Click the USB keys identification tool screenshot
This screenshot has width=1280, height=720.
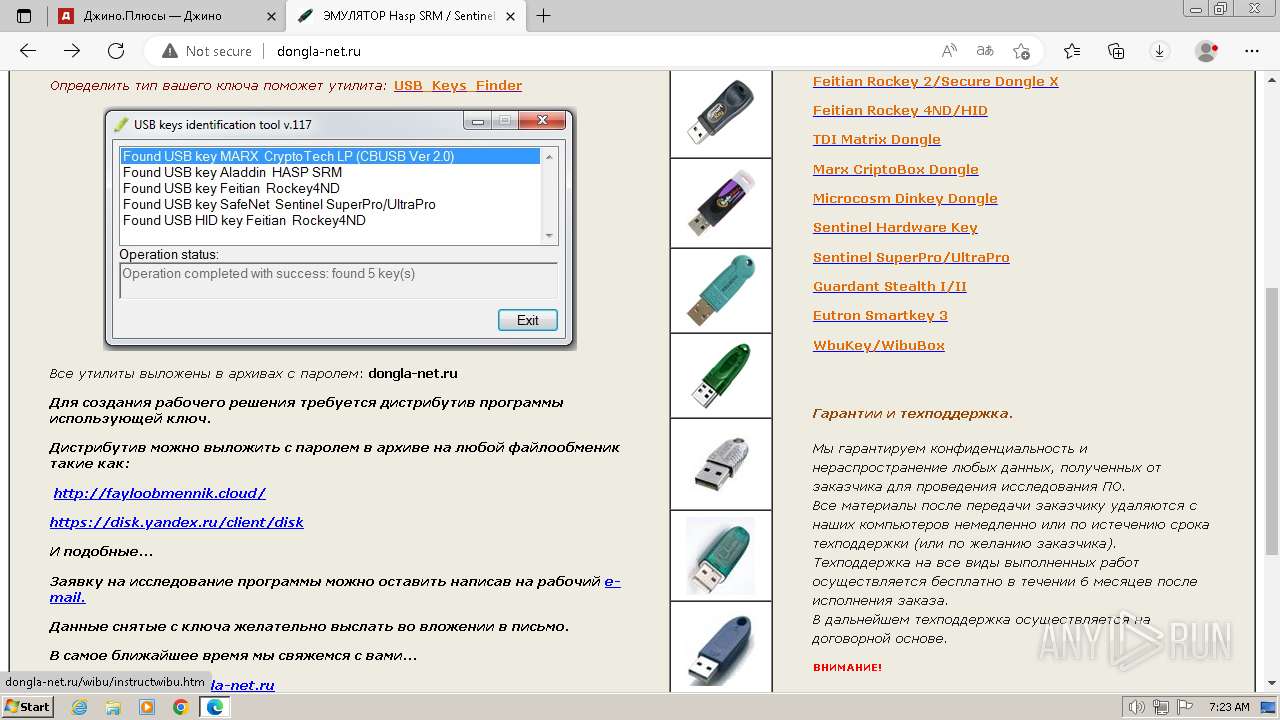point(340,229)
